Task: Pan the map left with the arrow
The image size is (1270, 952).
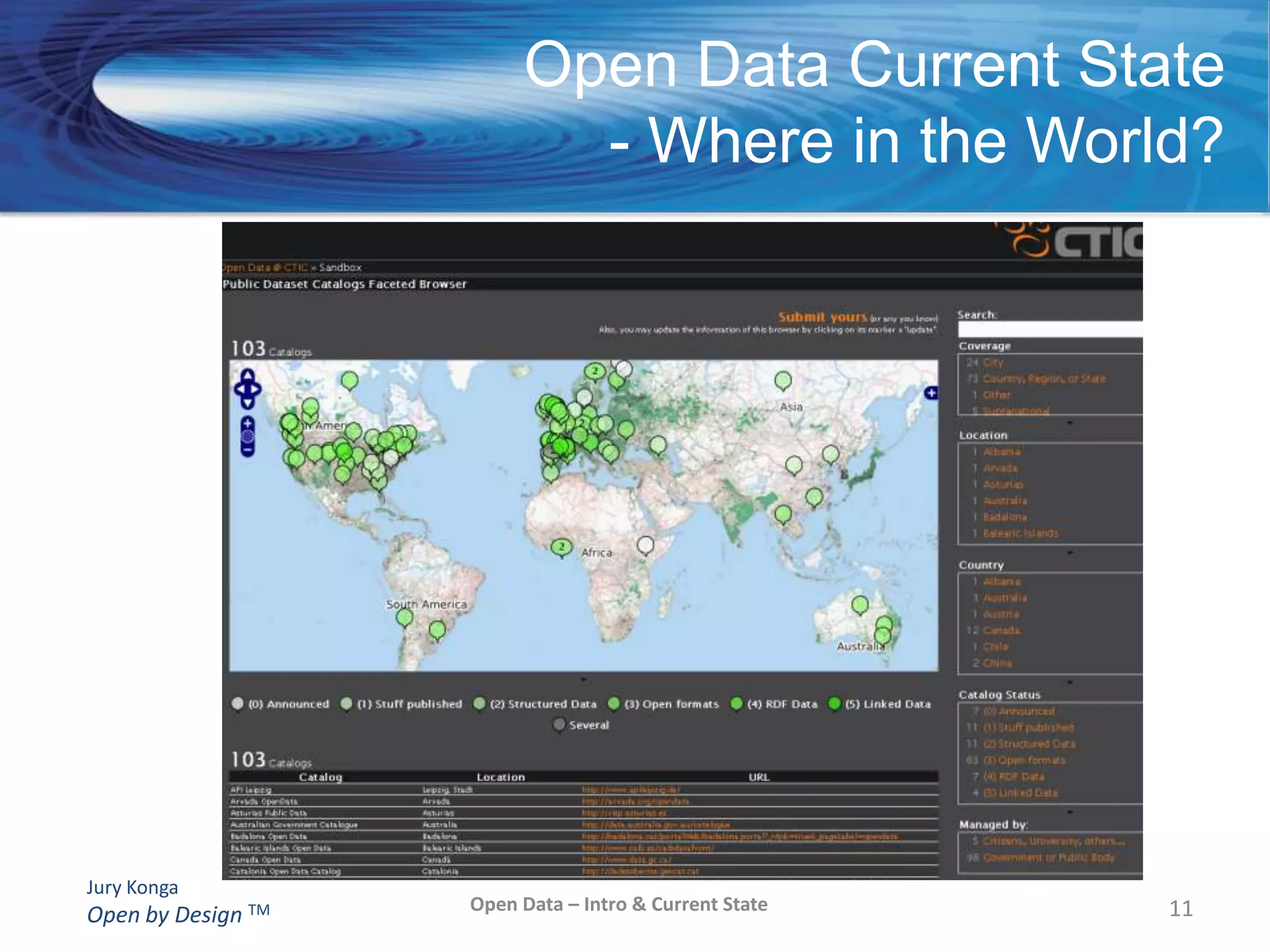Action: 239,389
